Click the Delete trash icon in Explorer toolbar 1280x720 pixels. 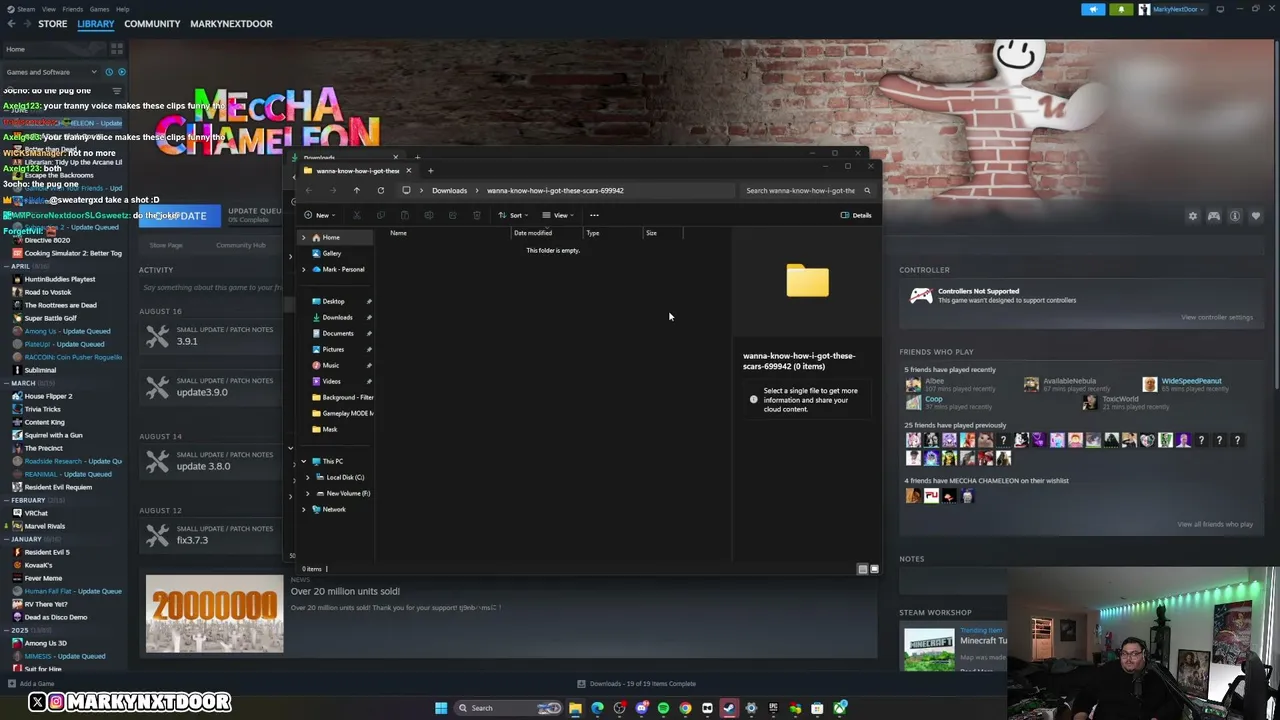pyautogui.click(x=476, y=215)
